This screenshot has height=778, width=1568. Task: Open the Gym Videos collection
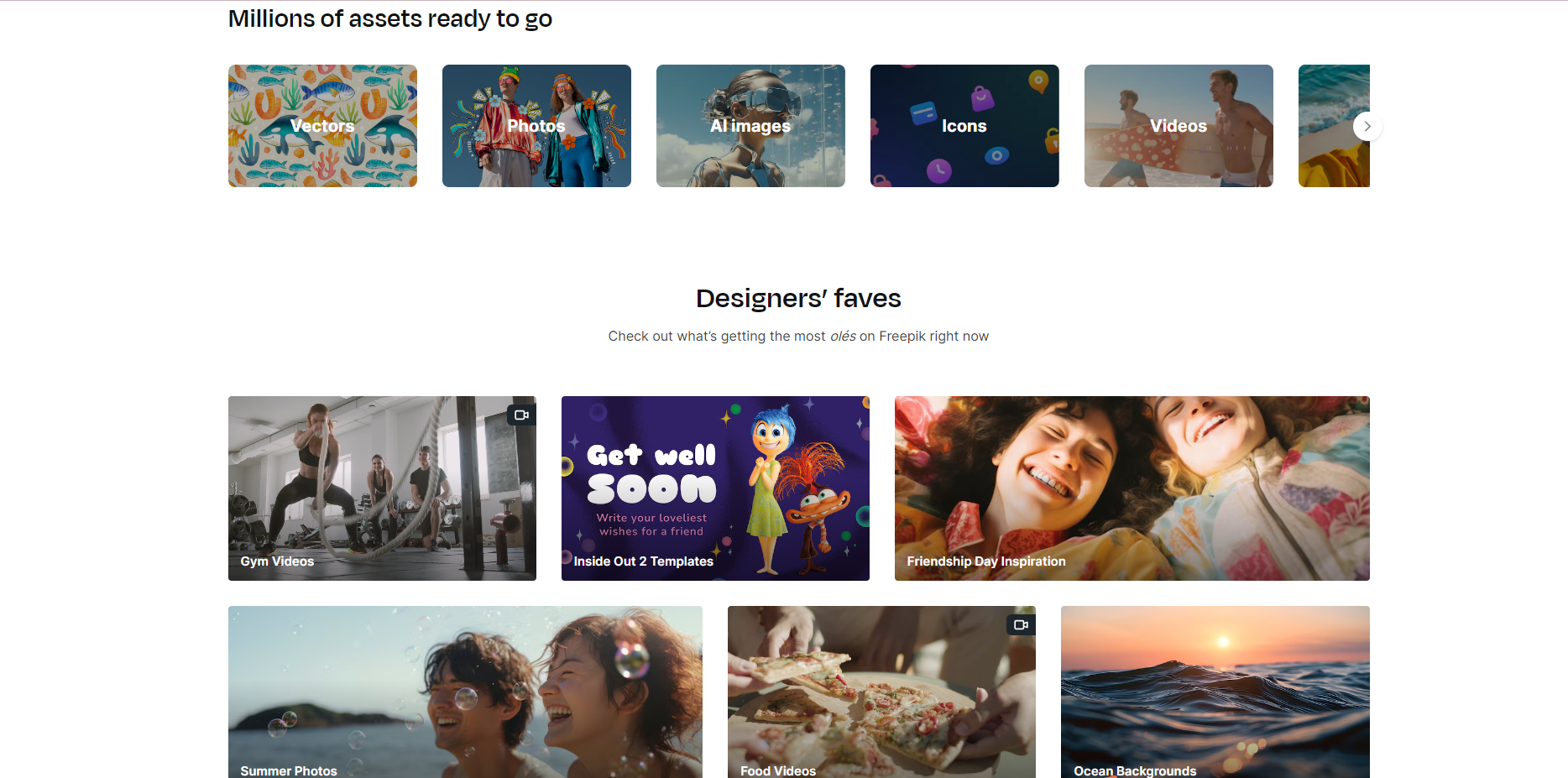382,488
